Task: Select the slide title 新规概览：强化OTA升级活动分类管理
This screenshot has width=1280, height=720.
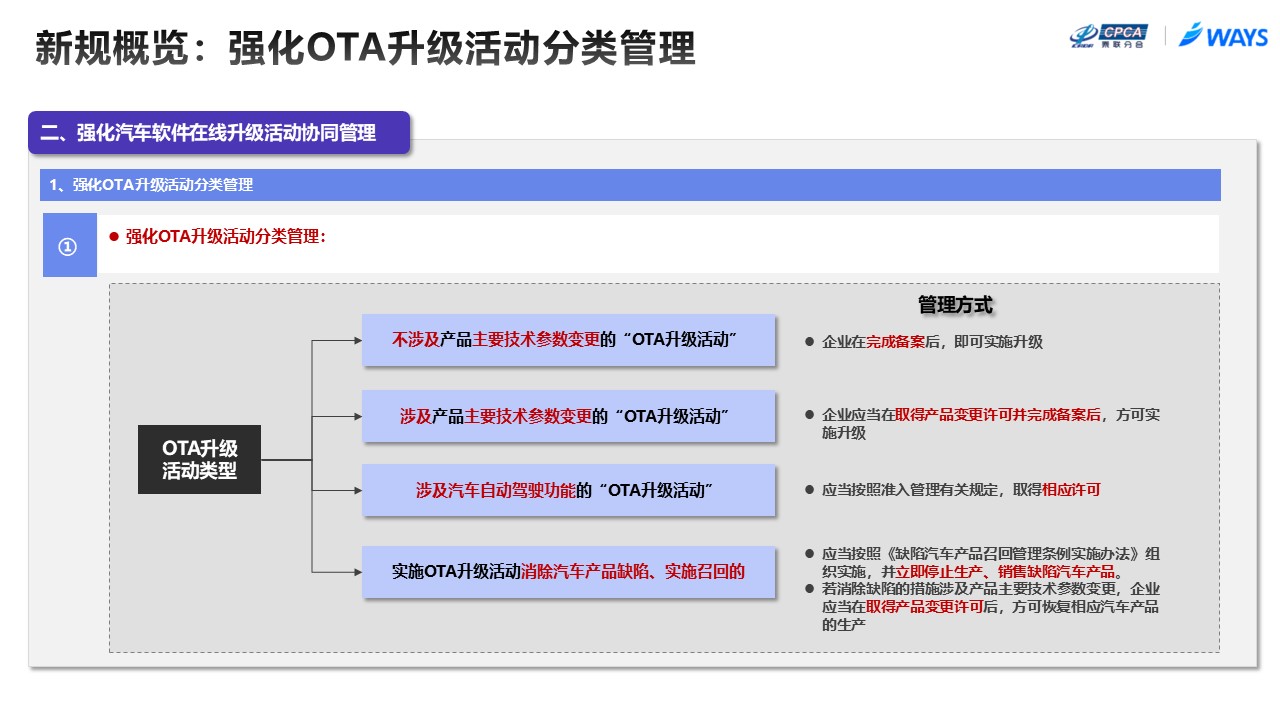Action: (x=365, y=47)
